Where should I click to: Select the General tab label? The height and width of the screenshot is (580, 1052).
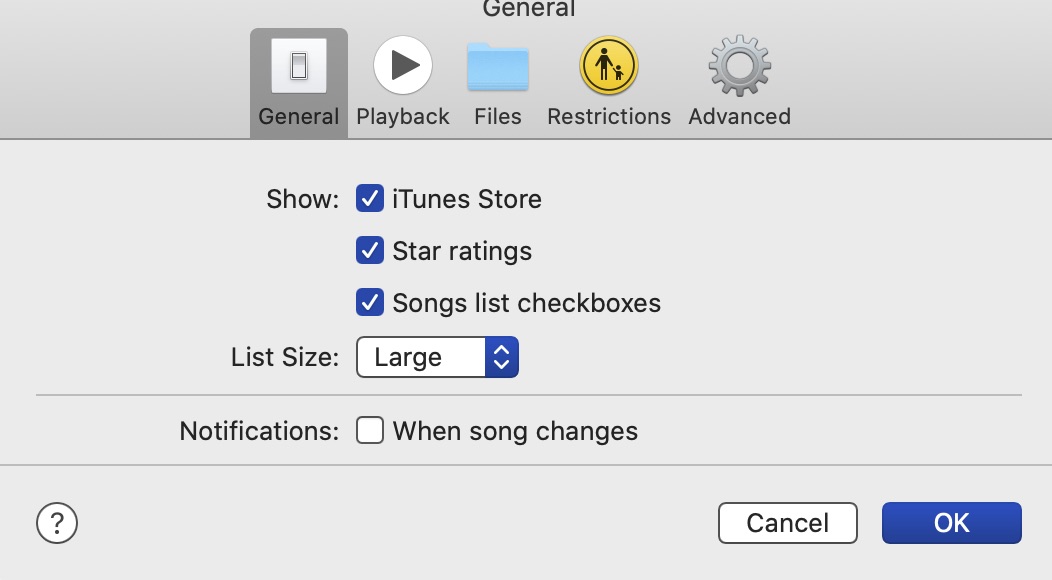pos(298,116)
